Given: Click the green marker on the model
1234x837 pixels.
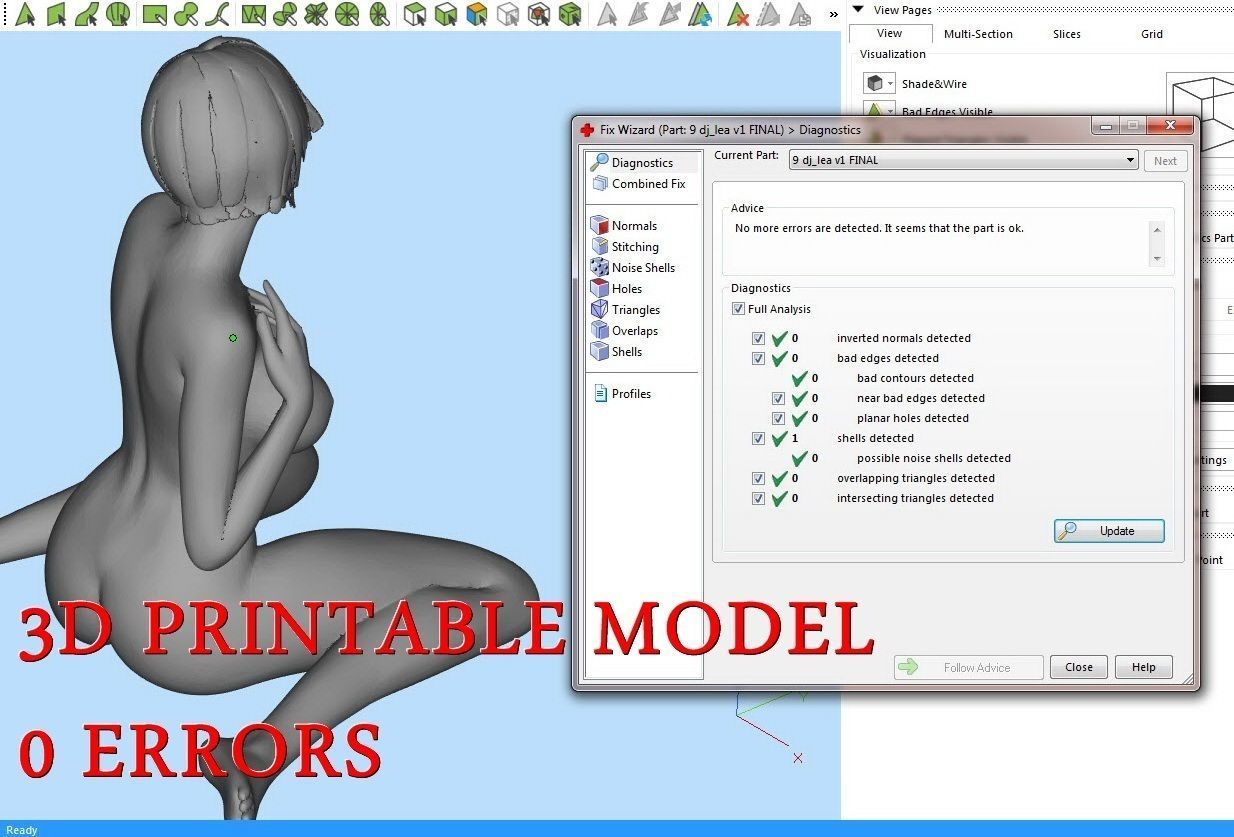Looking at the screenshot, I should 233,338.
